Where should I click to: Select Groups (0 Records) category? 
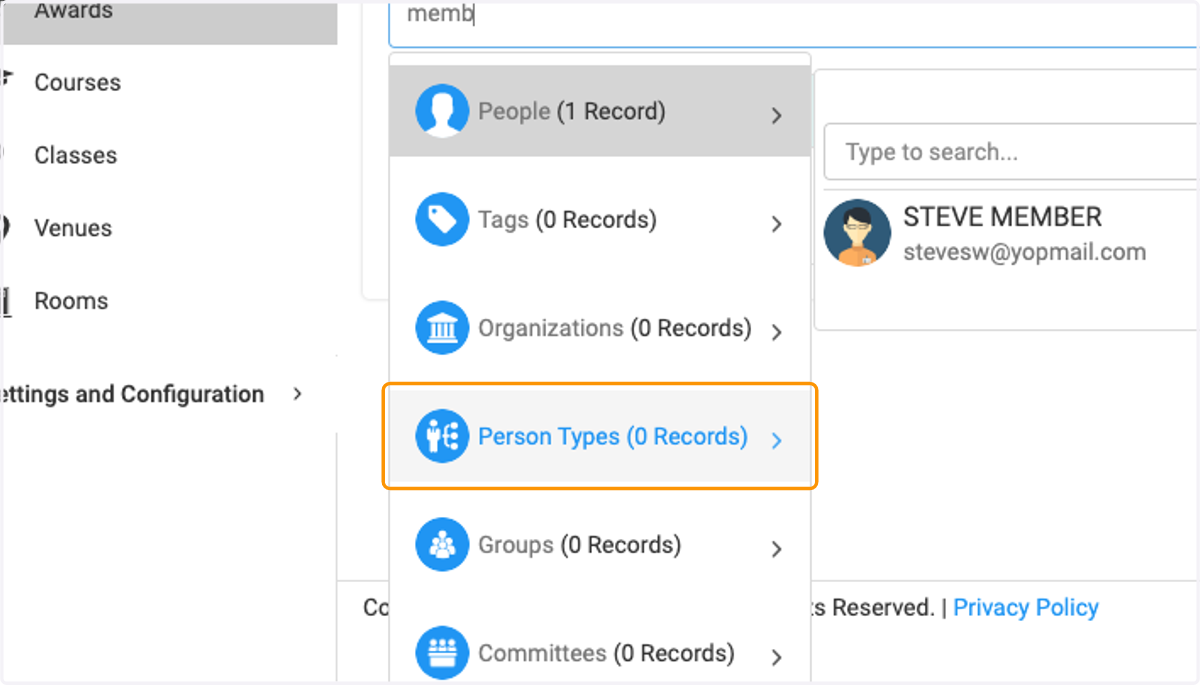pos(600,545)
